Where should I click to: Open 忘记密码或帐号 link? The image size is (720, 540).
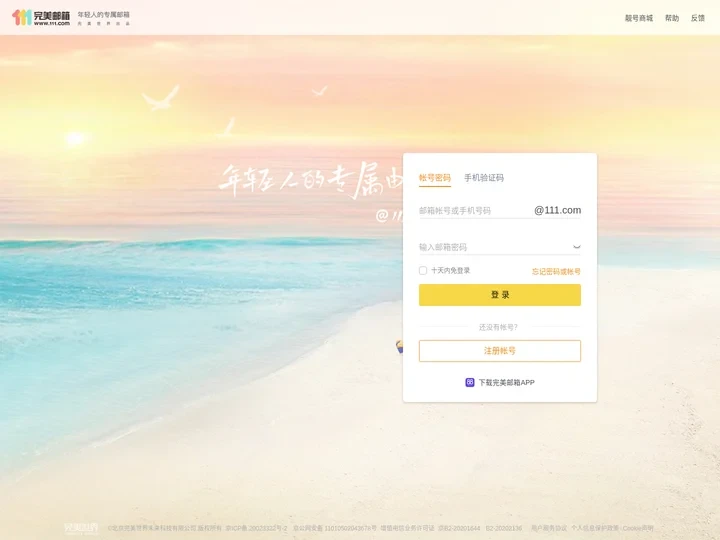click(x=556, y=271)
